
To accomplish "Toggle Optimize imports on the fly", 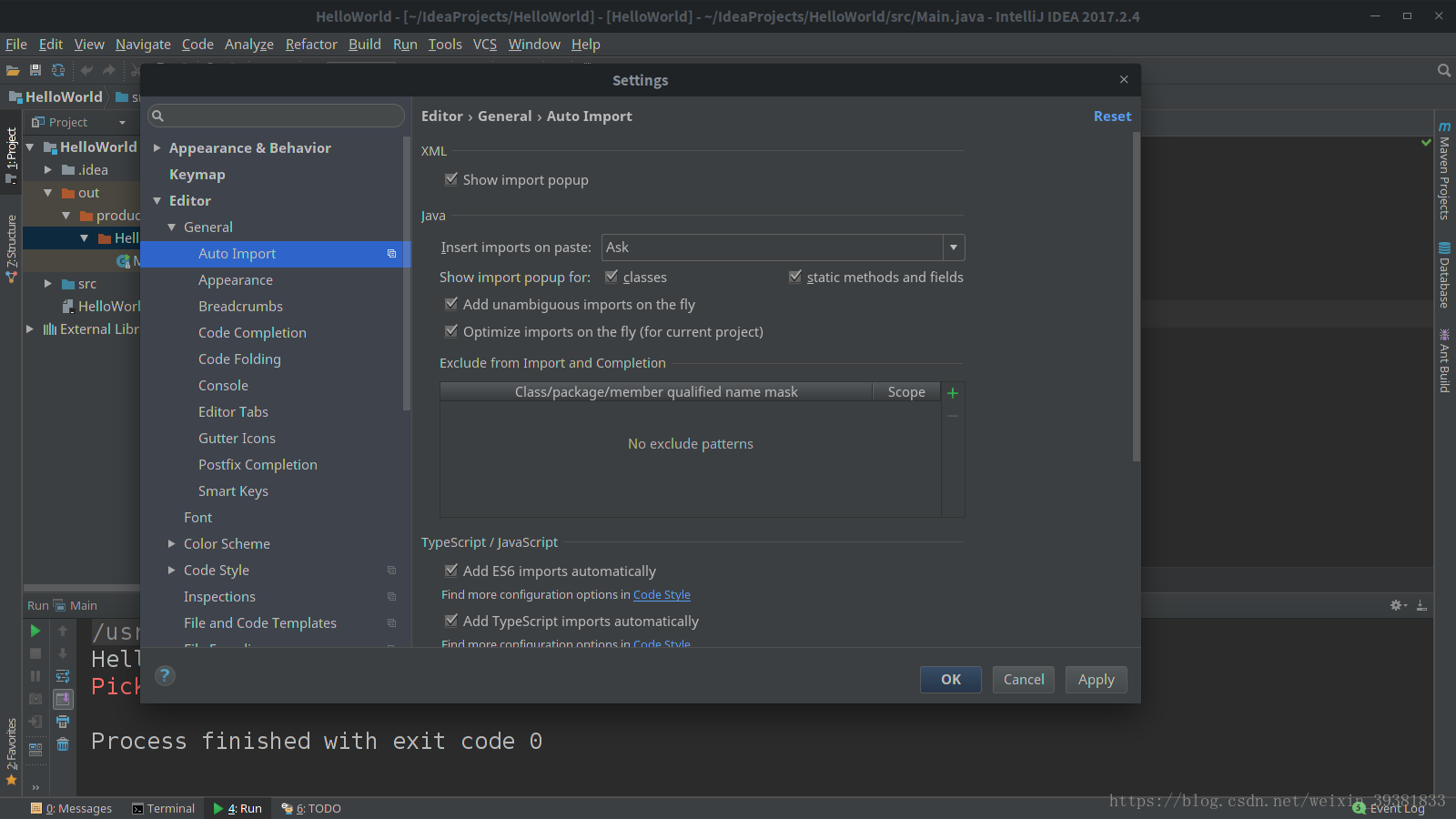I will click(x=451, y=331).
